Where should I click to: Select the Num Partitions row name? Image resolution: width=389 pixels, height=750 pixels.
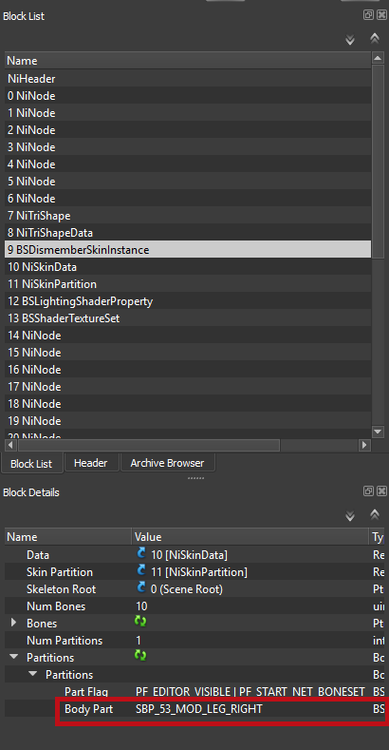click(65, 640)
